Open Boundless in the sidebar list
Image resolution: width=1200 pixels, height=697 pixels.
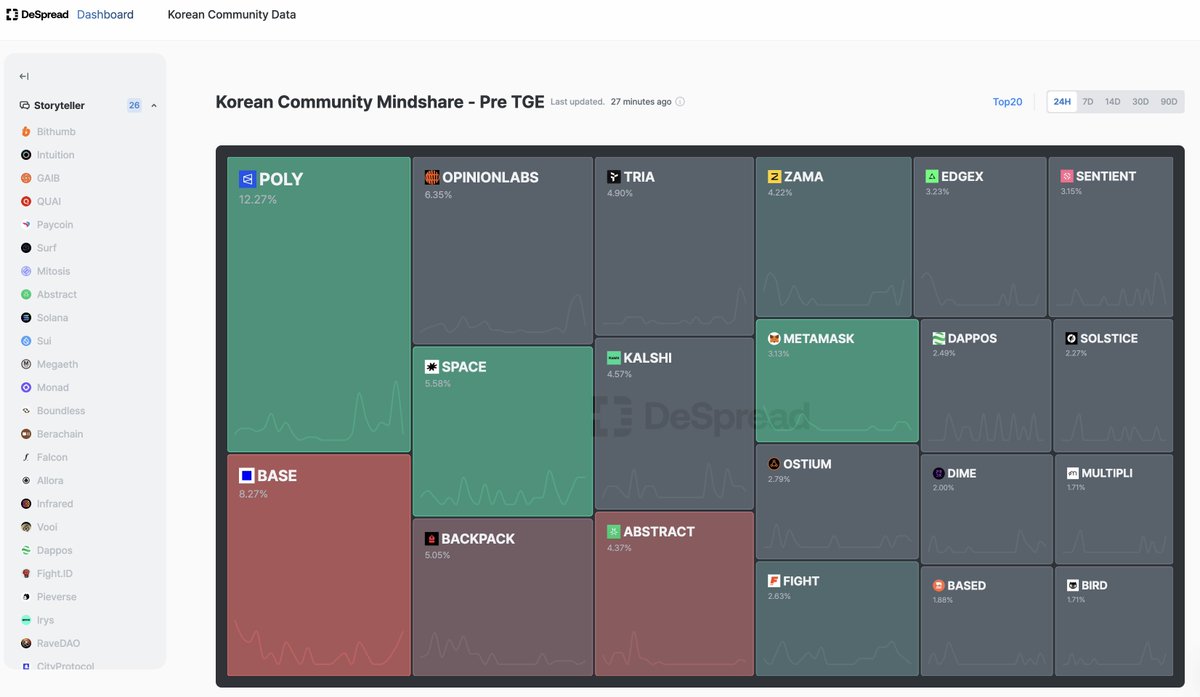(61, 411)
